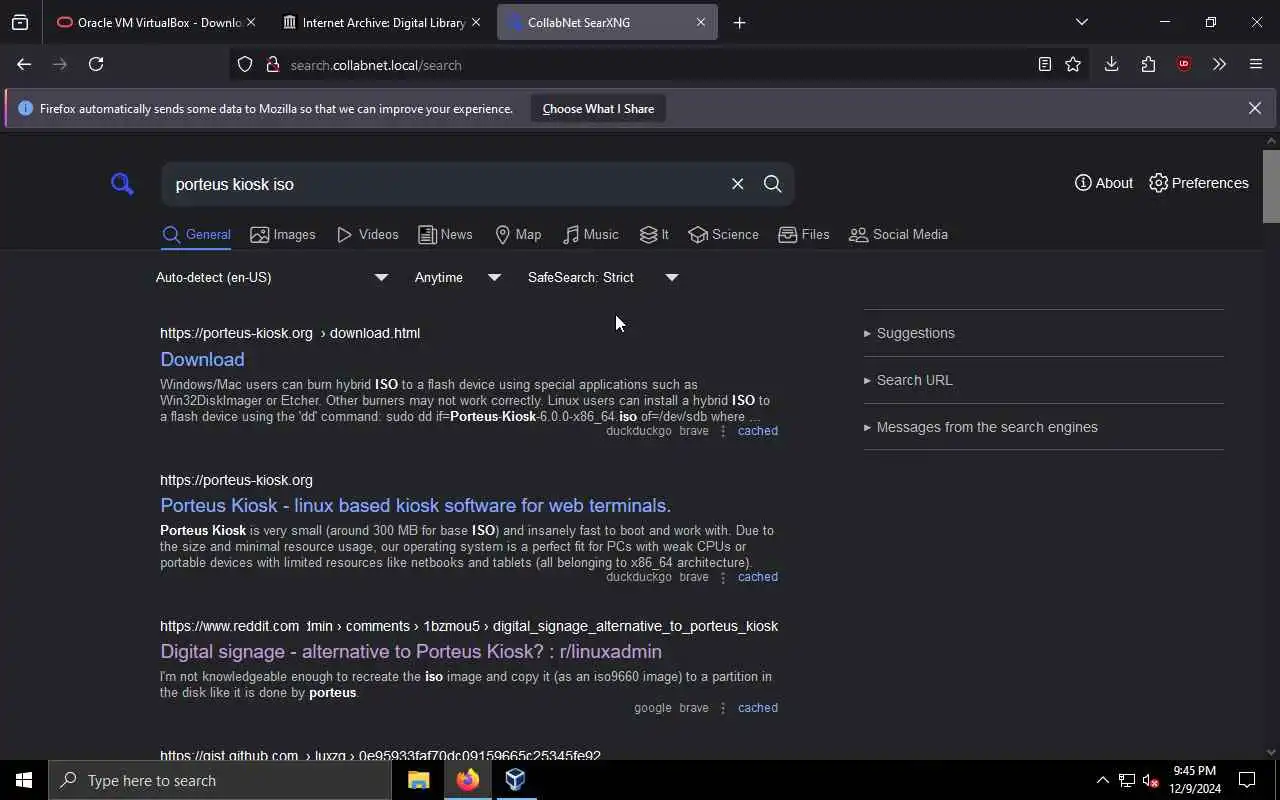
Task: Open the Anytime time range dropdown
Action: pyautogui.click(x=458, y=277)
